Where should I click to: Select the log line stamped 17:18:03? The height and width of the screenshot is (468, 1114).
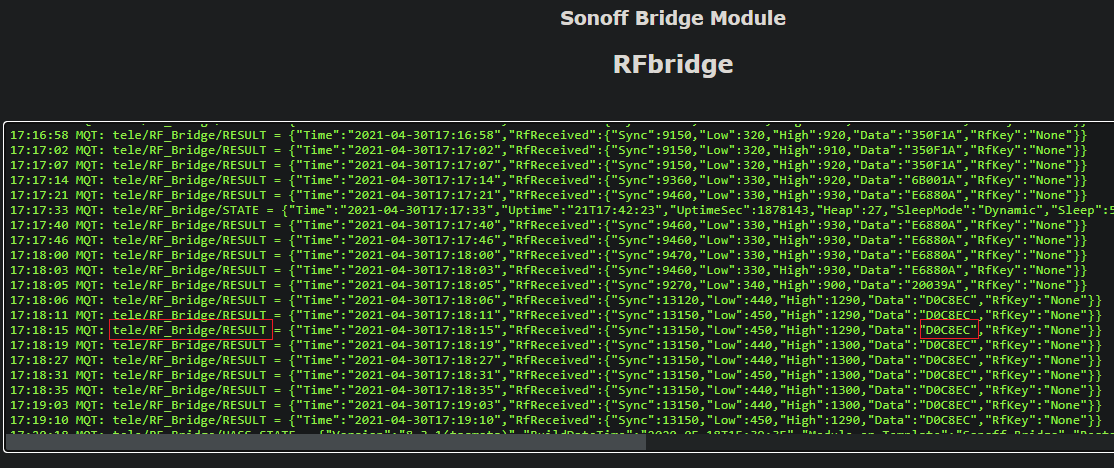coord(548,270)
